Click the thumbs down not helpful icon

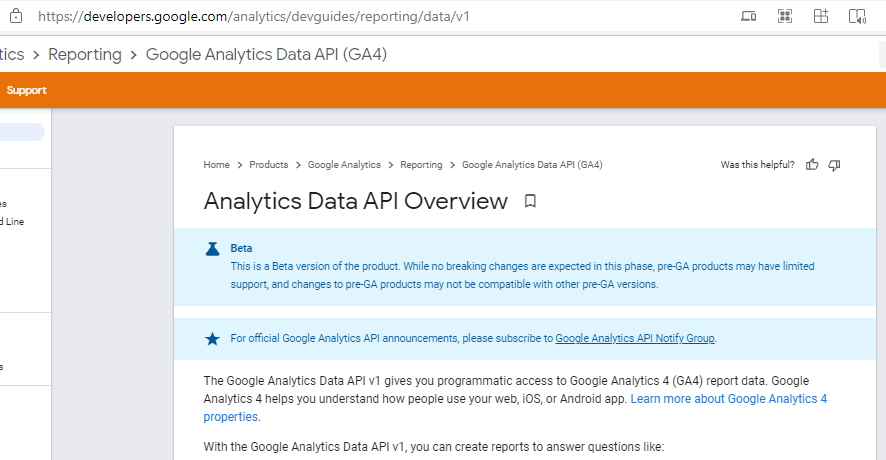click(835, 165)
